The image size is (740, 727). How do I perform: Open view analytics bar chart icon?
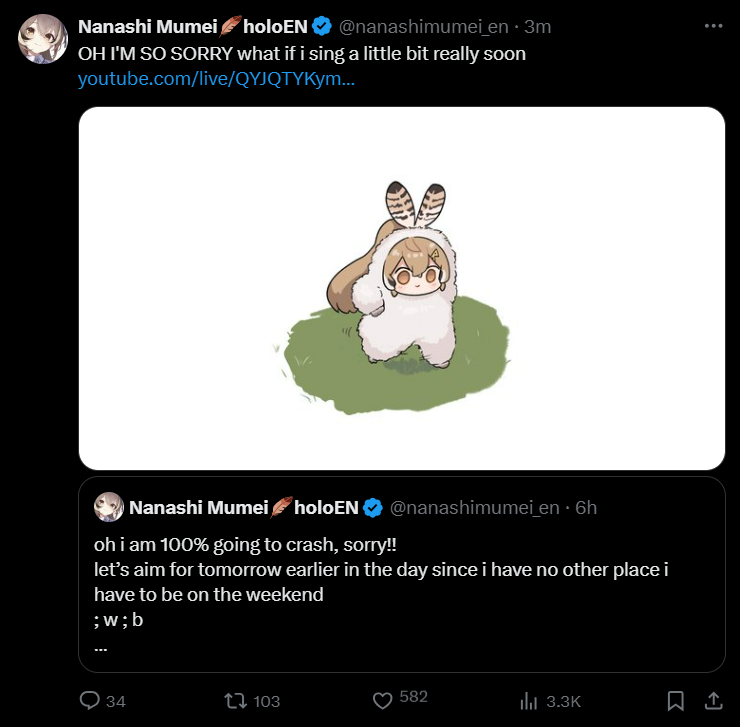pos(530,700)
